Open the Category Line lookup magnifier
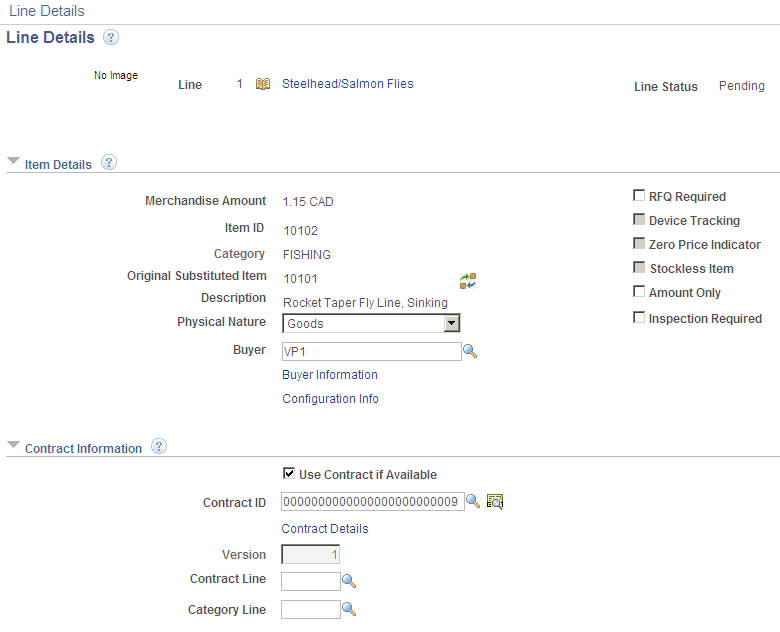The height and width of the screenshot is (632, 780). click(349, 609)
